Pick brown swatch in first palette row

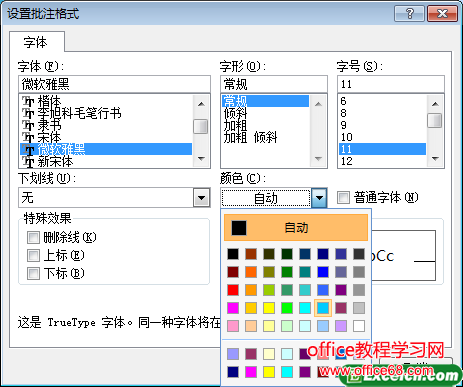tap(251, 254)
